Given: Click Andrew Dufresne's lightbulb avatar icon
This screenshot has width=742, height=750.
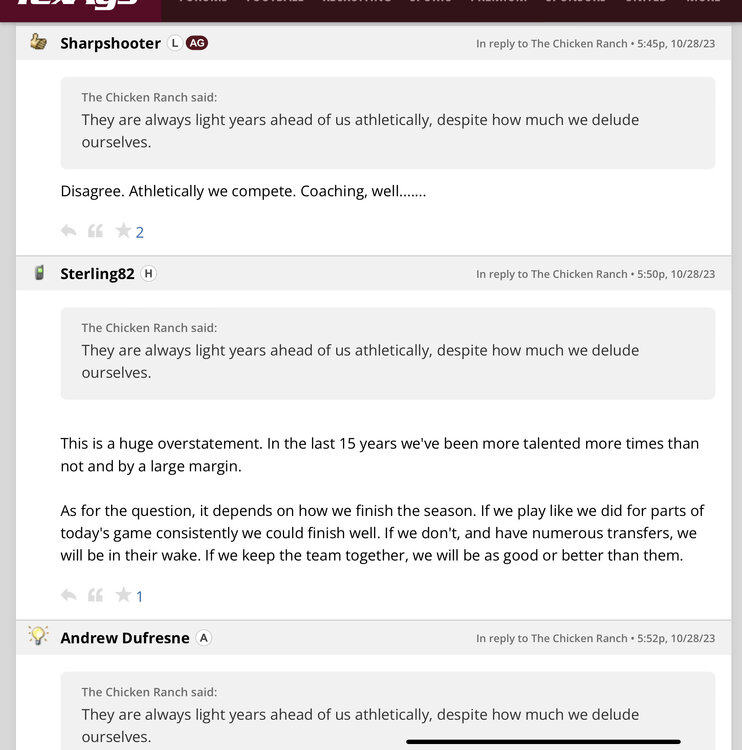Looking at the screenshot, I should click(39, 636).
